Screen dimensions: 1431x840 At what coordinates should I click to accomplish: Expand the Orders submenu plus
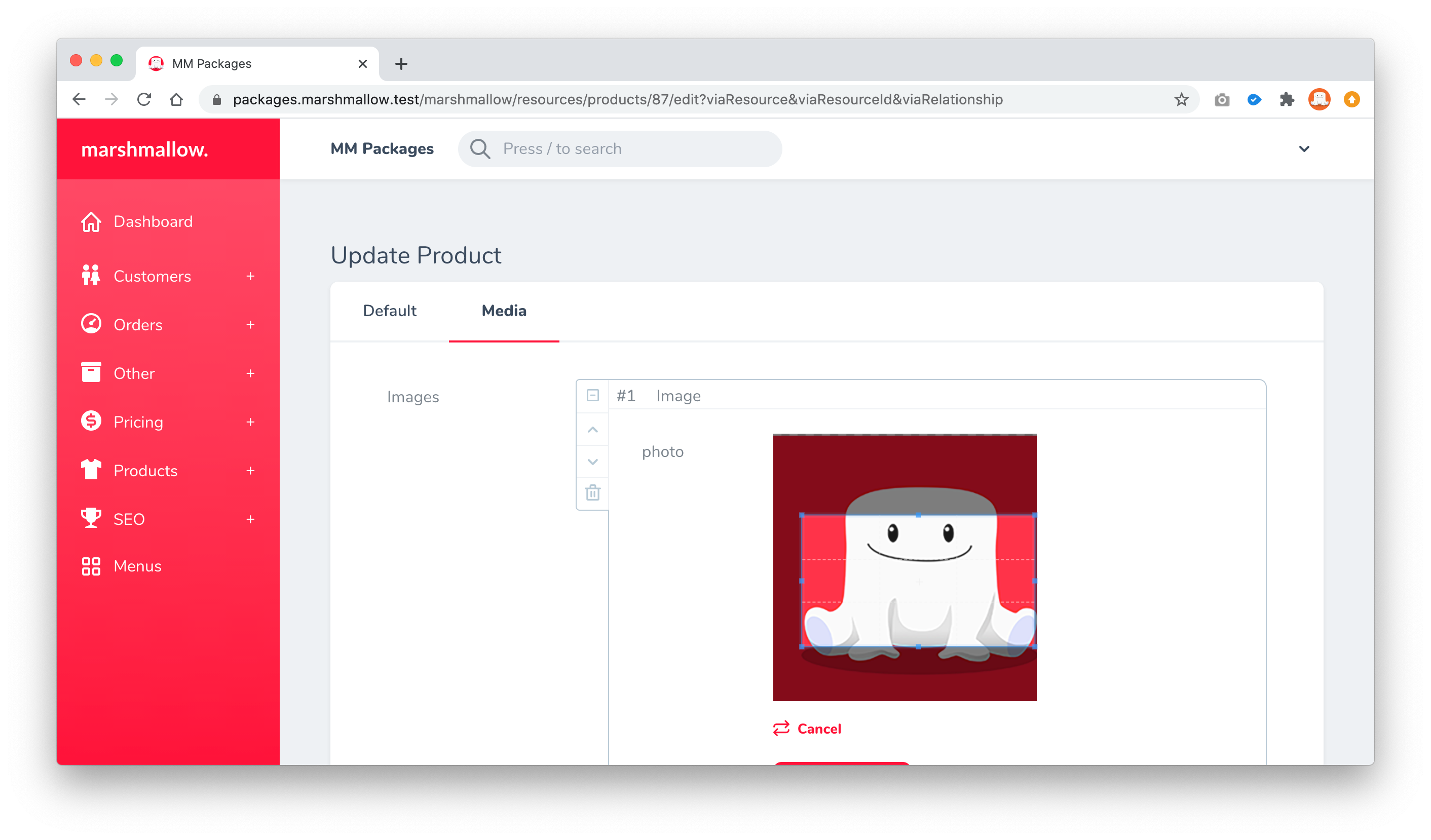(250, 325)
